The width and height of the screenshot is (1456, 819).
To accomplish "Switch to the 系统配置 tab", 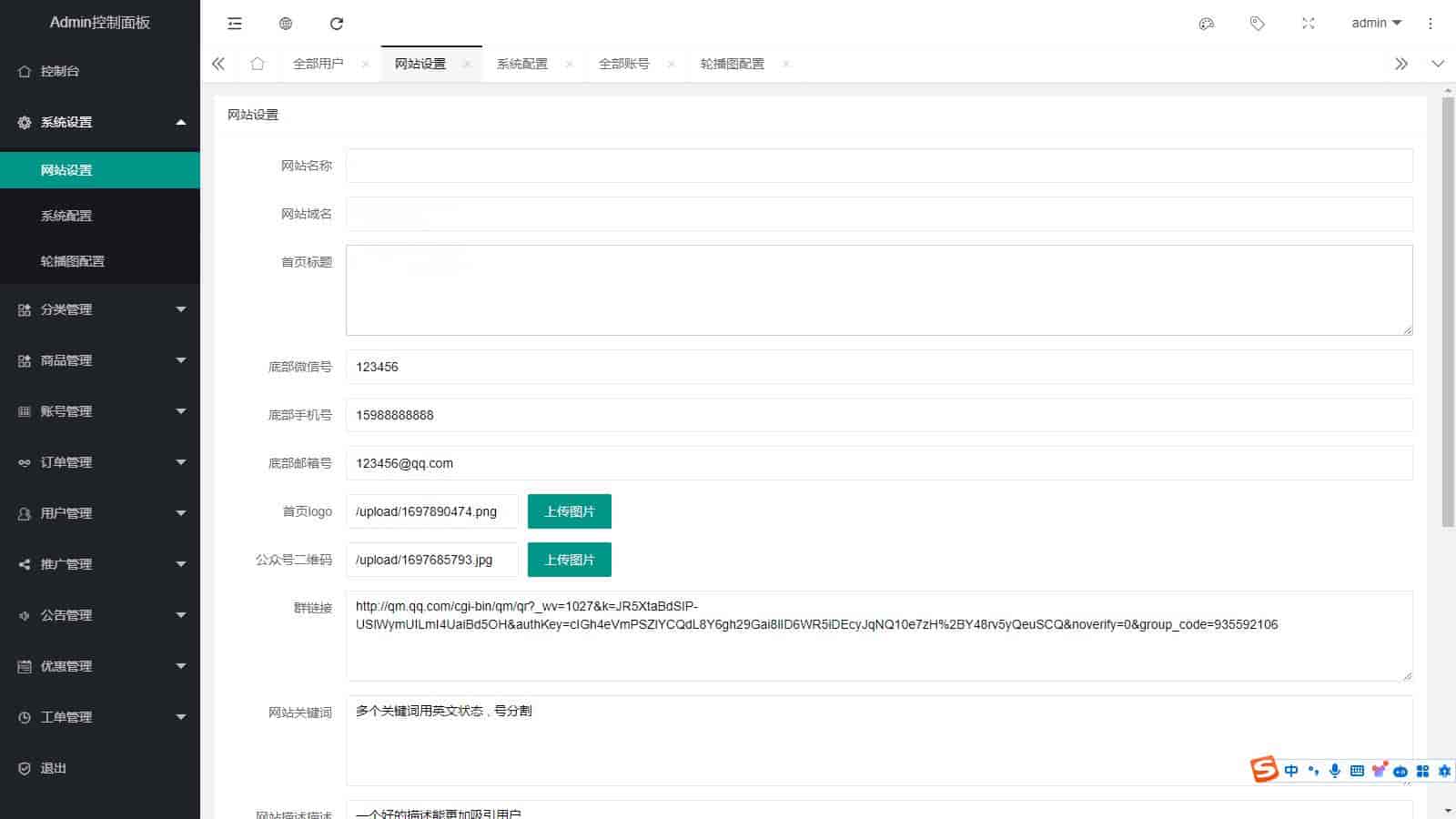I will click(x=522, y=64).
